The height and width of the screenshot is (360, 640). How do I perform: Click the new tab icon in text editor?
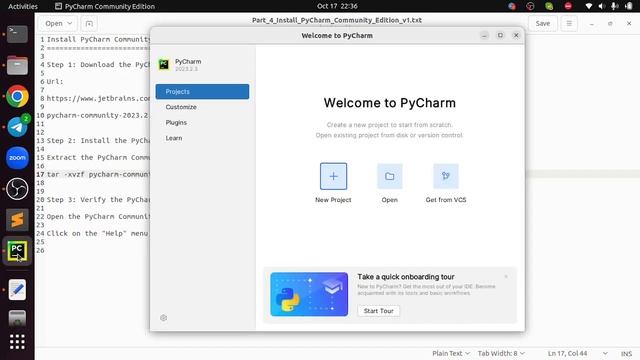click(89, 24)
